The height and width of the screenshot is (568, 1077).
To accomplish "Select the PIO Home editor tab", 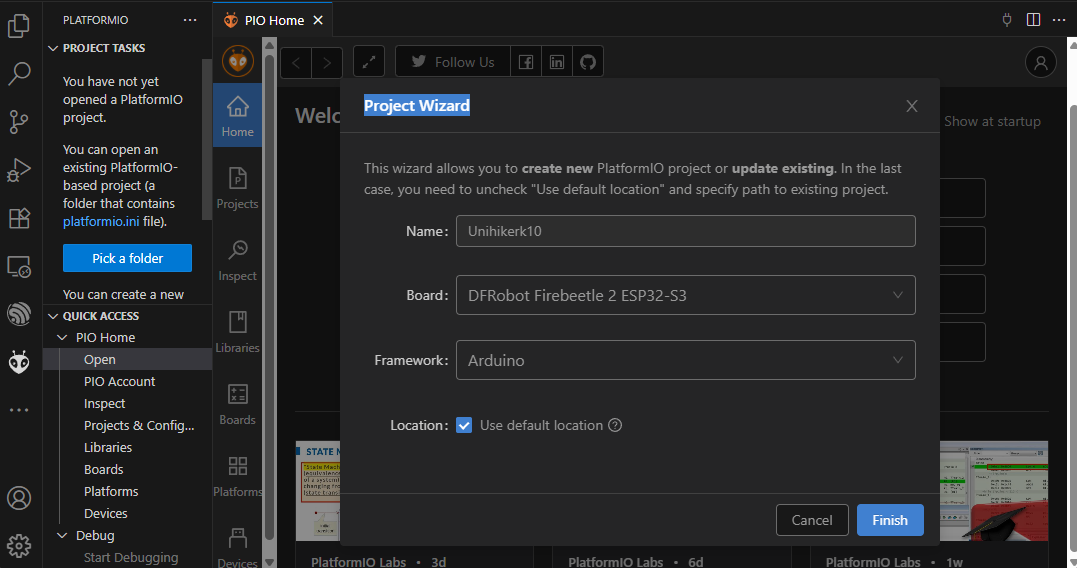I will 273,21.
